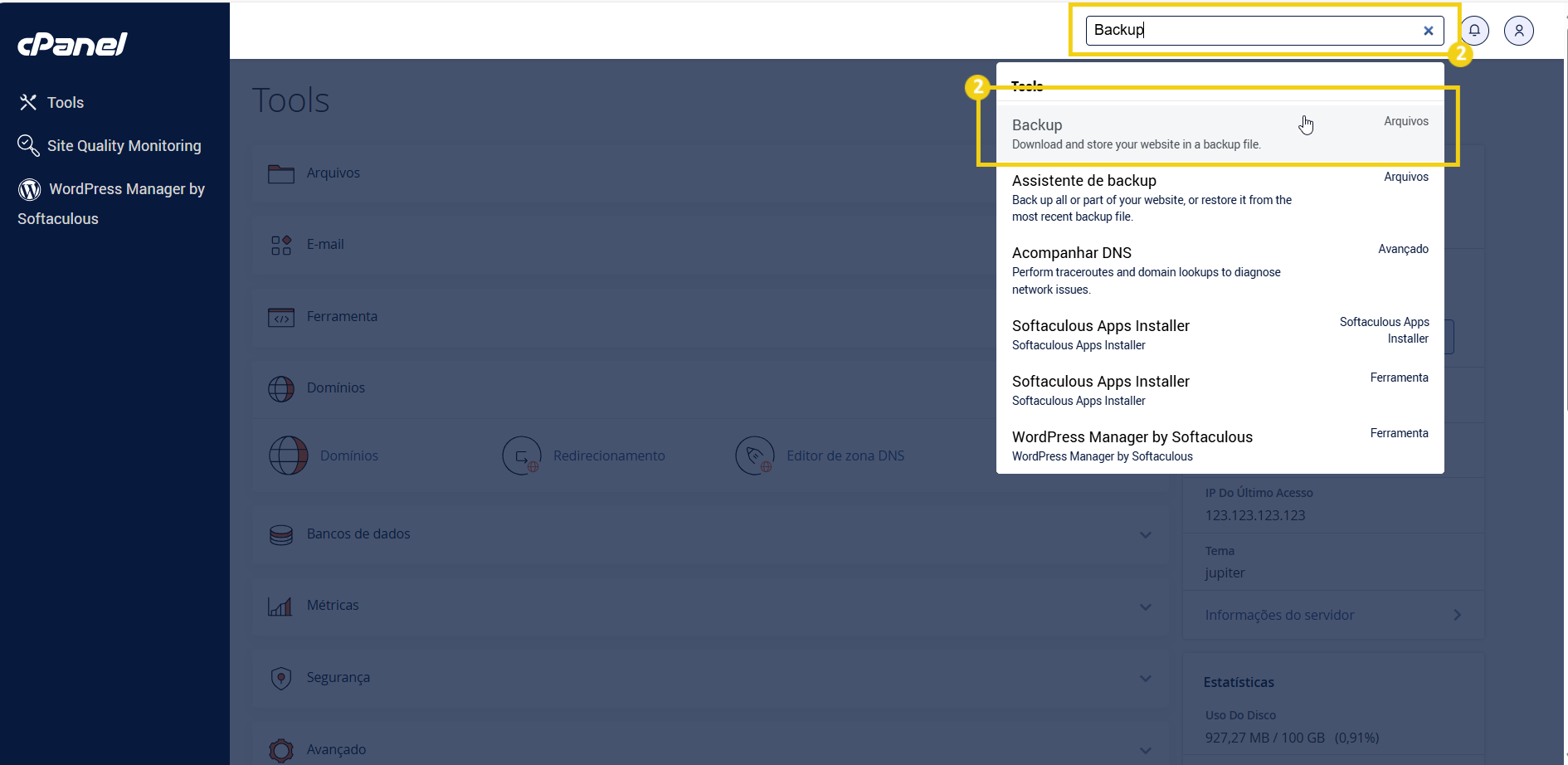Click the Redirecionamento icon
The height and width of the screenshot is (765, 1568).
point(522,456)
